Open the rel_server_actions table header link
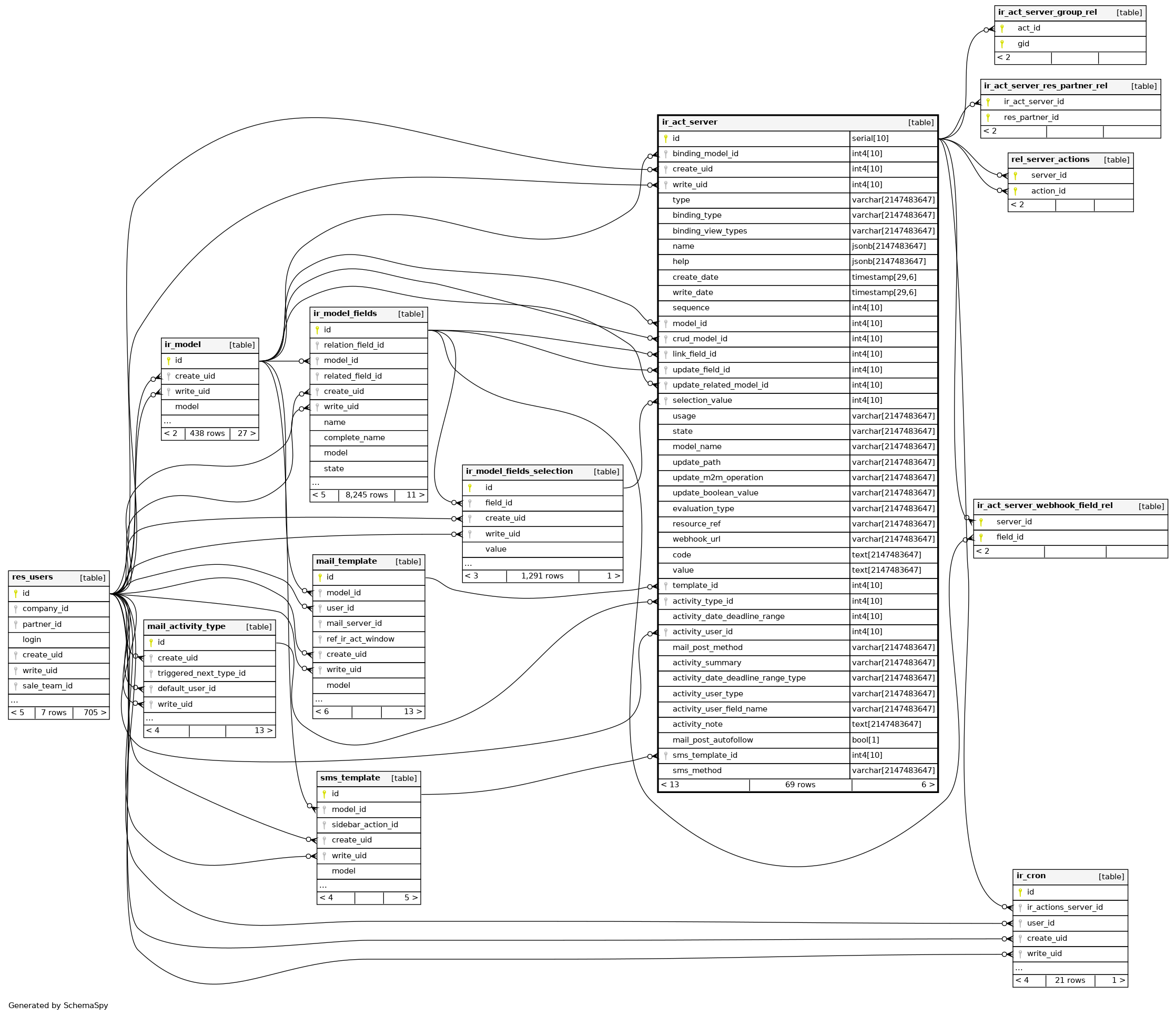 [x=1050, y=159]
